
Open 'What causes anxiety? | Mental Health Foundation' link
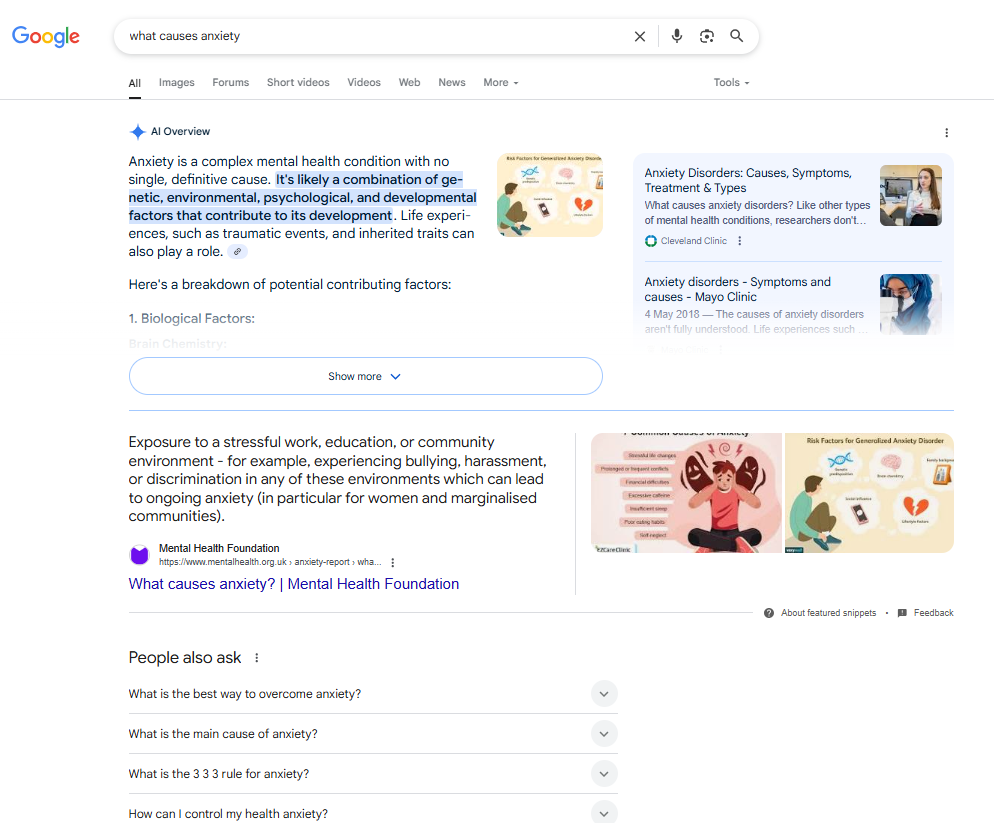294,584
